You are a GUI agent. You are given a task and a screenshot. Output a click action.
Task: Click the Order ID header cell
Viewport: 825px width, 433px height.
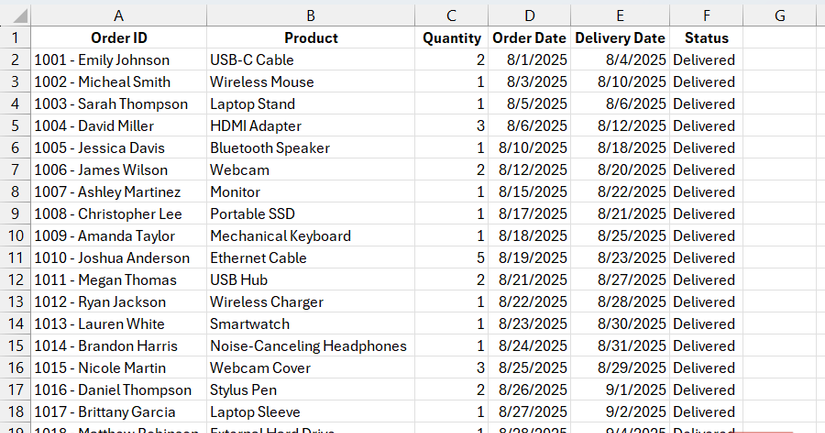click(x=119, y=38)
